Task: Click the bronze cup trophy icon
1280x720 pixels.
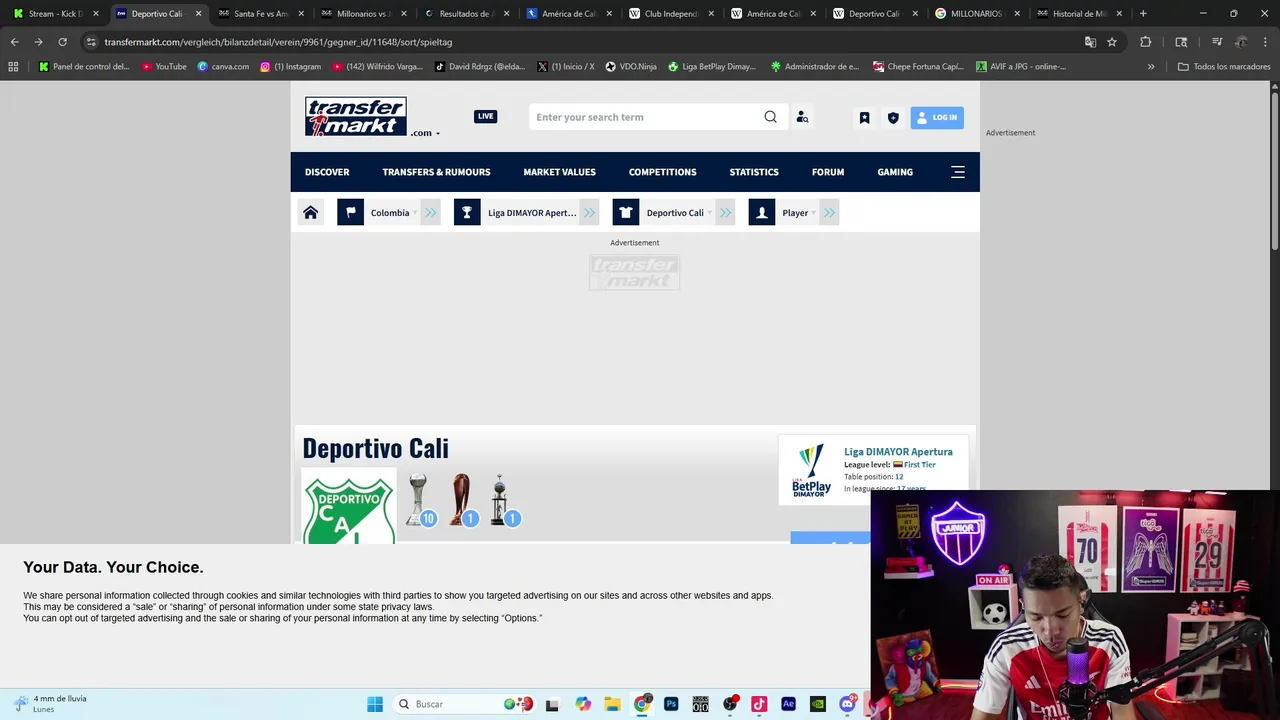Action: (463, 499)
